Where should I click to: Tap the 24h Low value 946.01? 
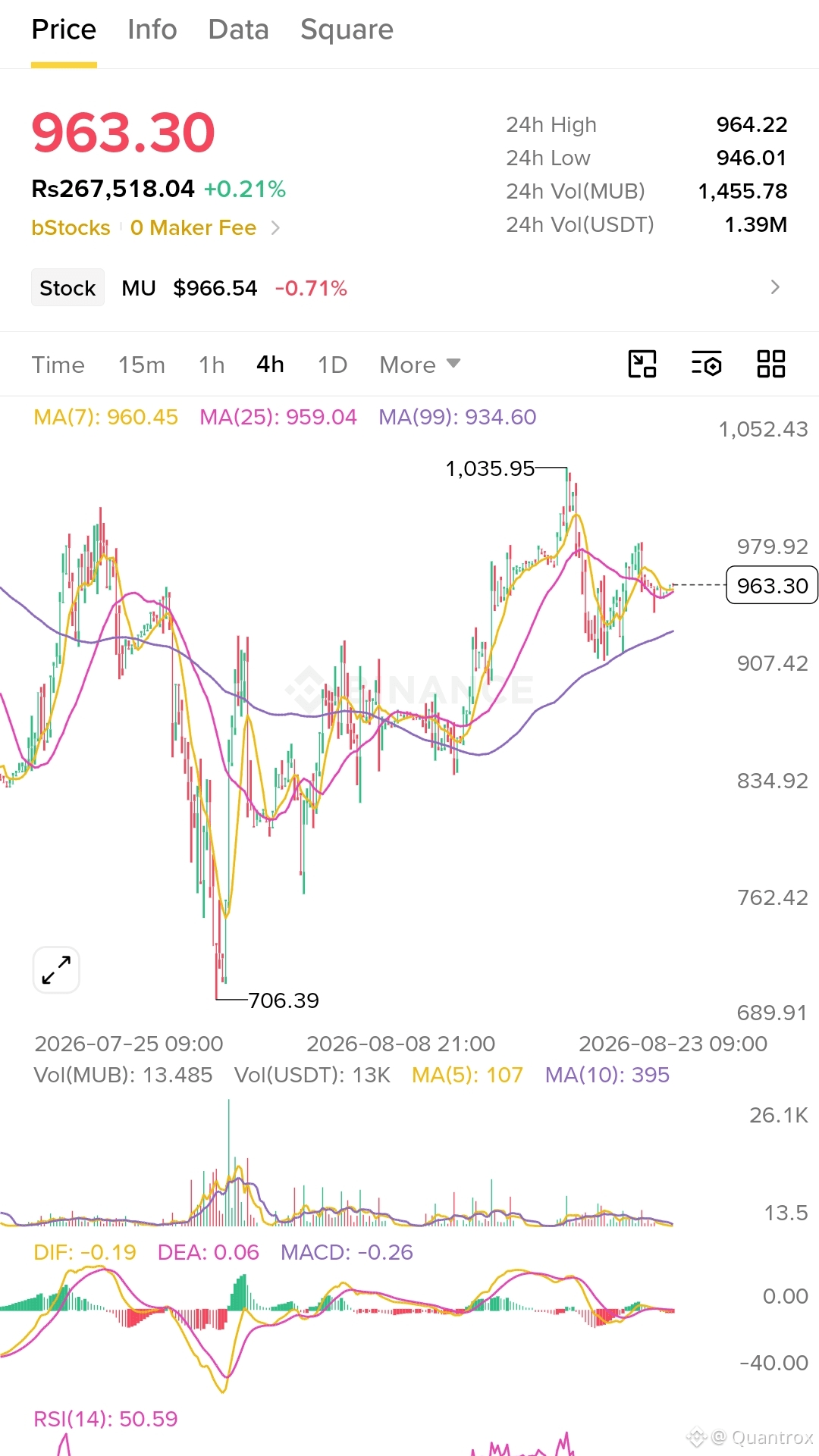click(752, 158)
